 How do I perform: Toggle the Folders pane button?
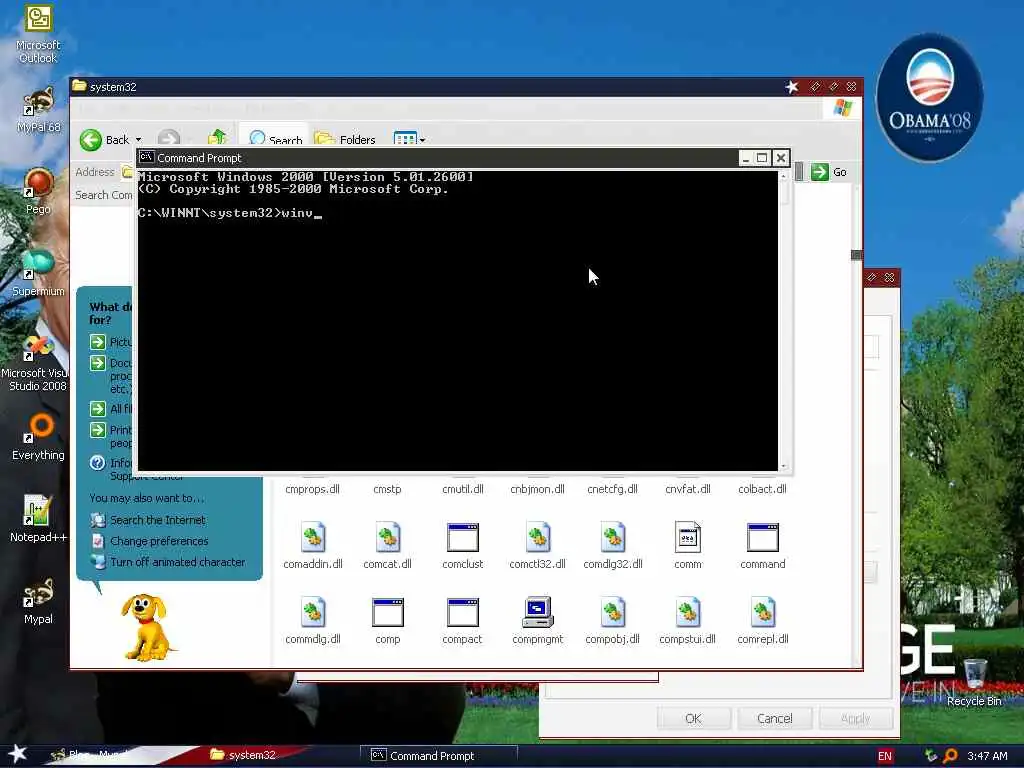click(x=345, y=139)
